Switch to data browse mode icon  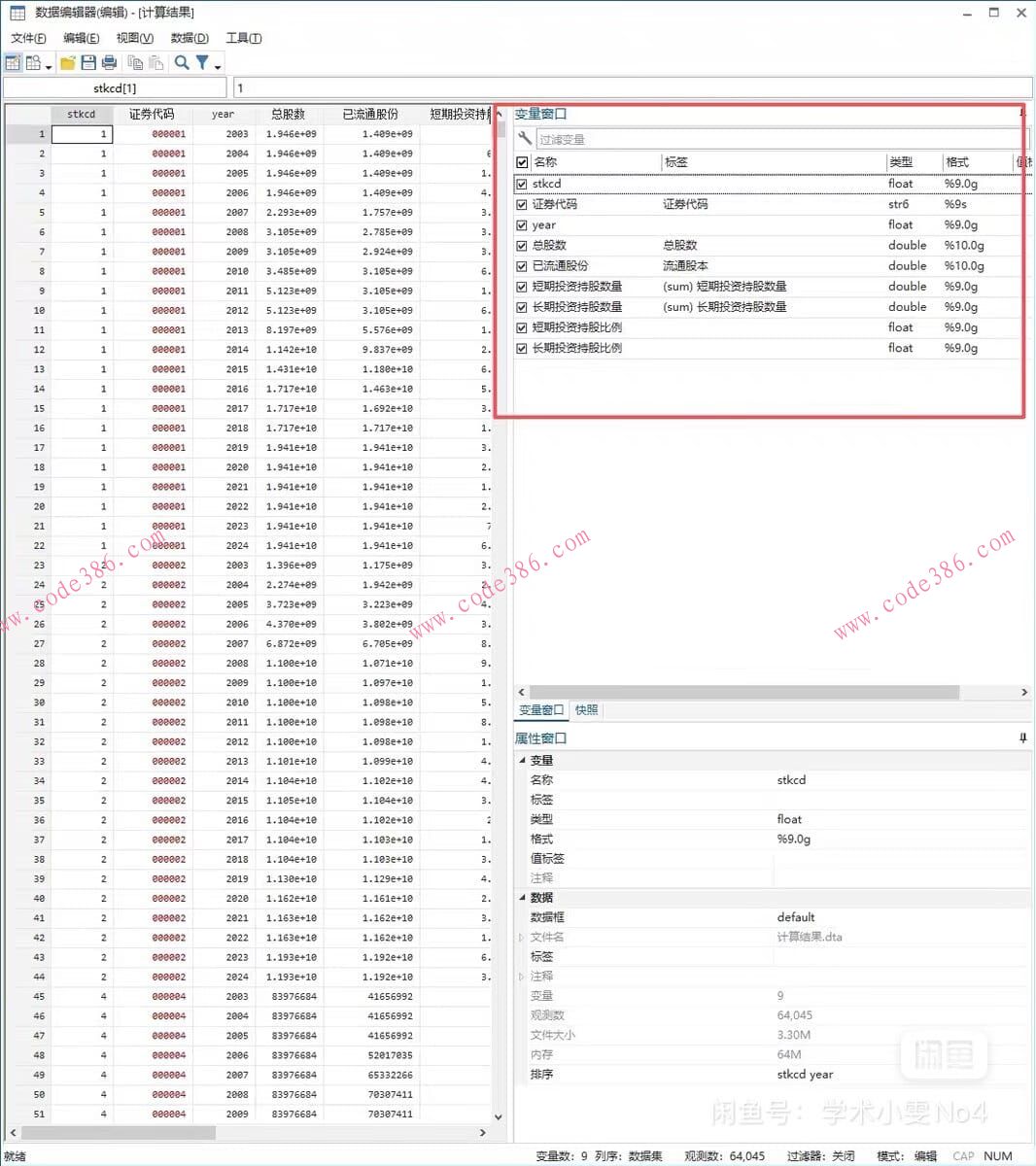point(33,63)
